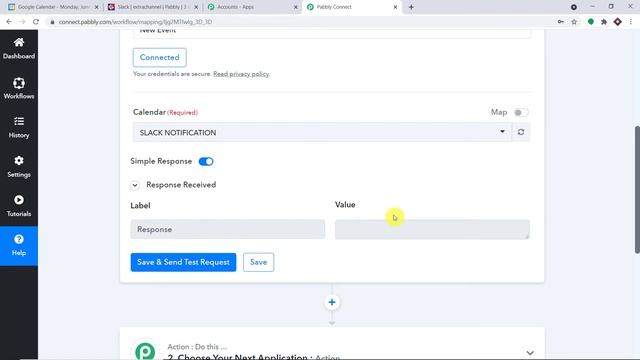This screenshot has width=640, height=360.
Task: Click the 'Response Received' heading text
Action: 181,185
